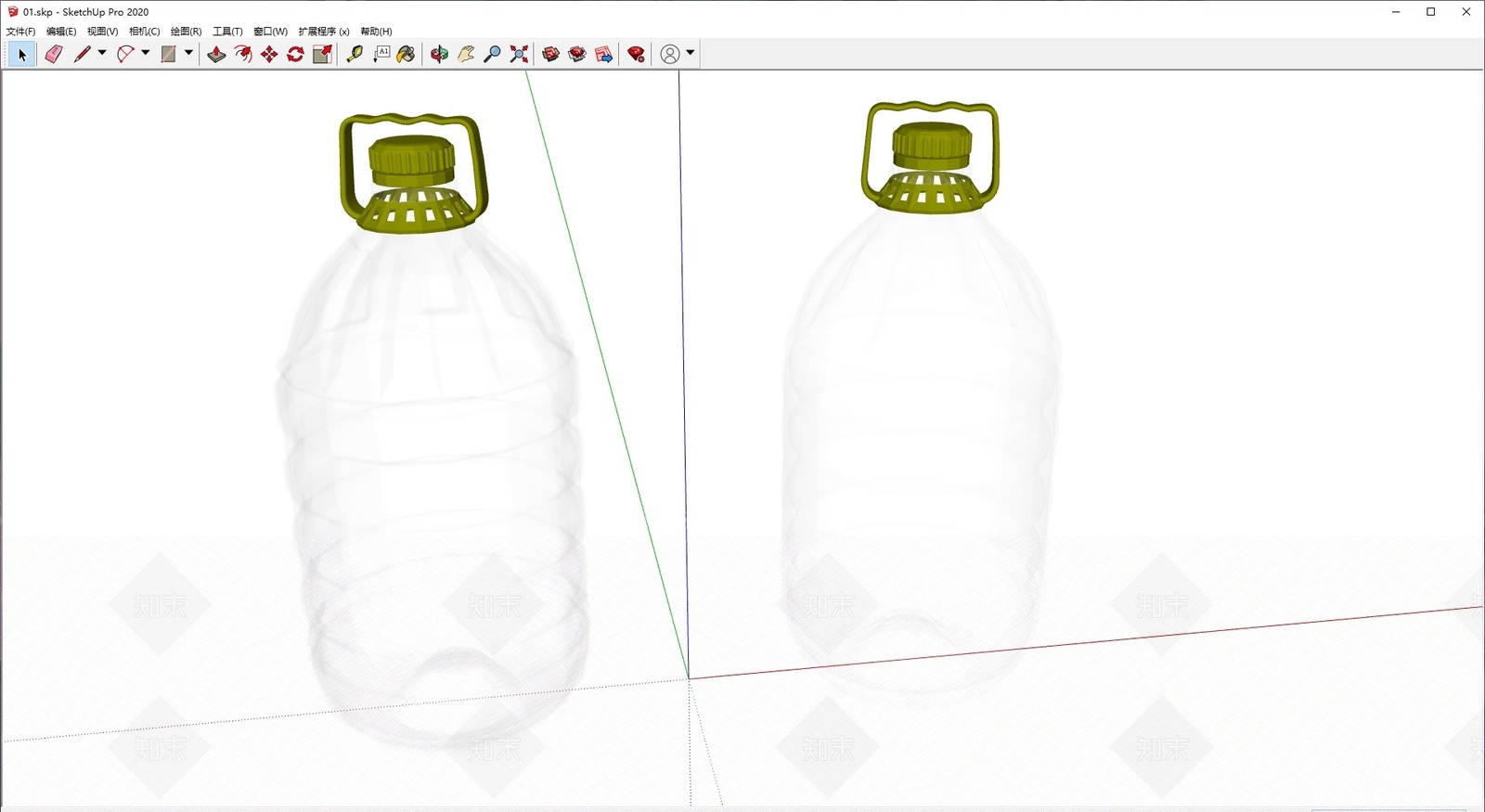Select the Move tool
1485x812 pixels.
(269, 55)
